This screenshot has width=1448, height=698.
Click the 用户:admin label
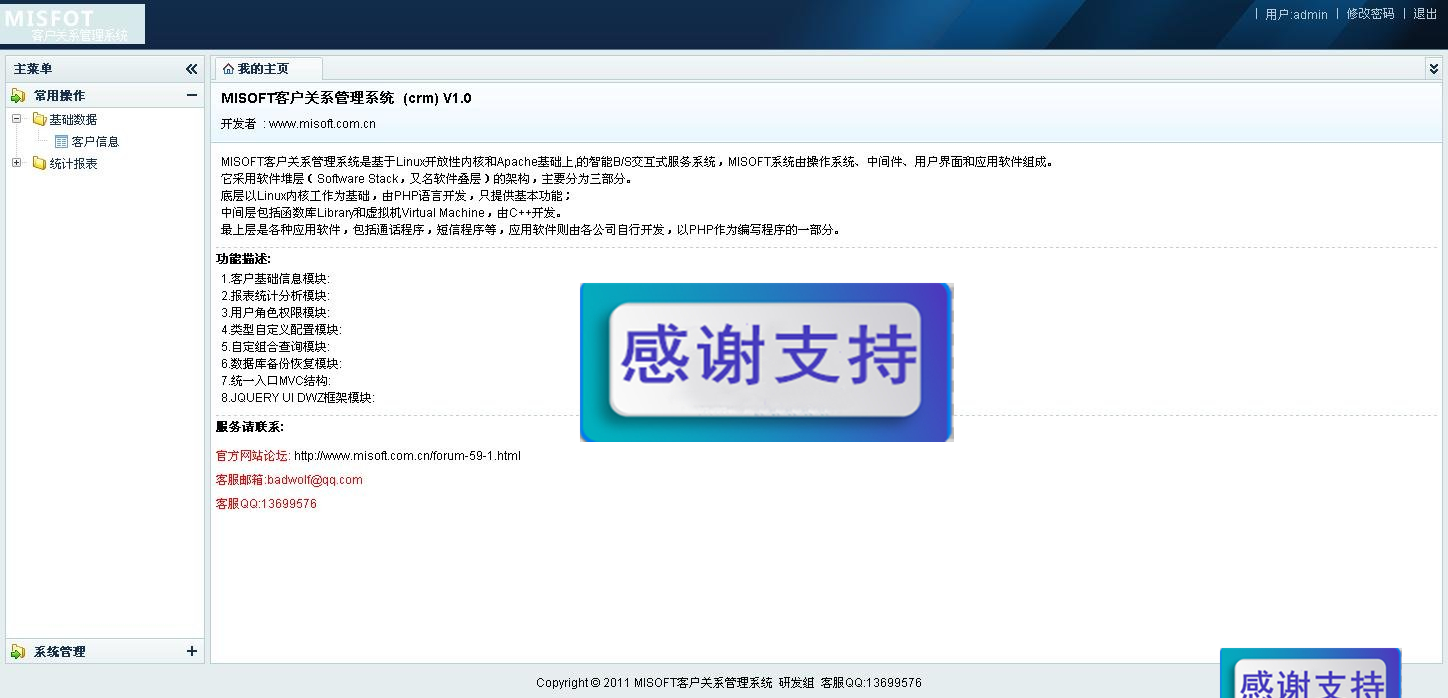1296,14
